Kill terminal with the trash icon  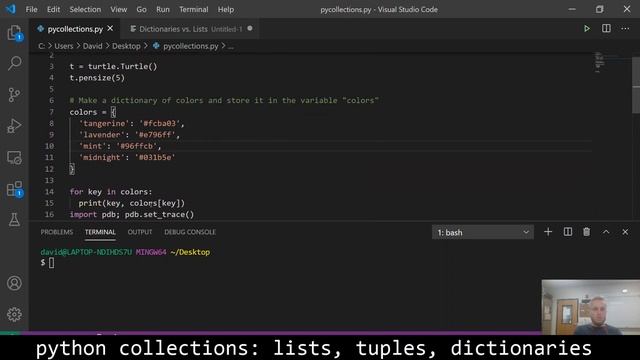point(587,232)
